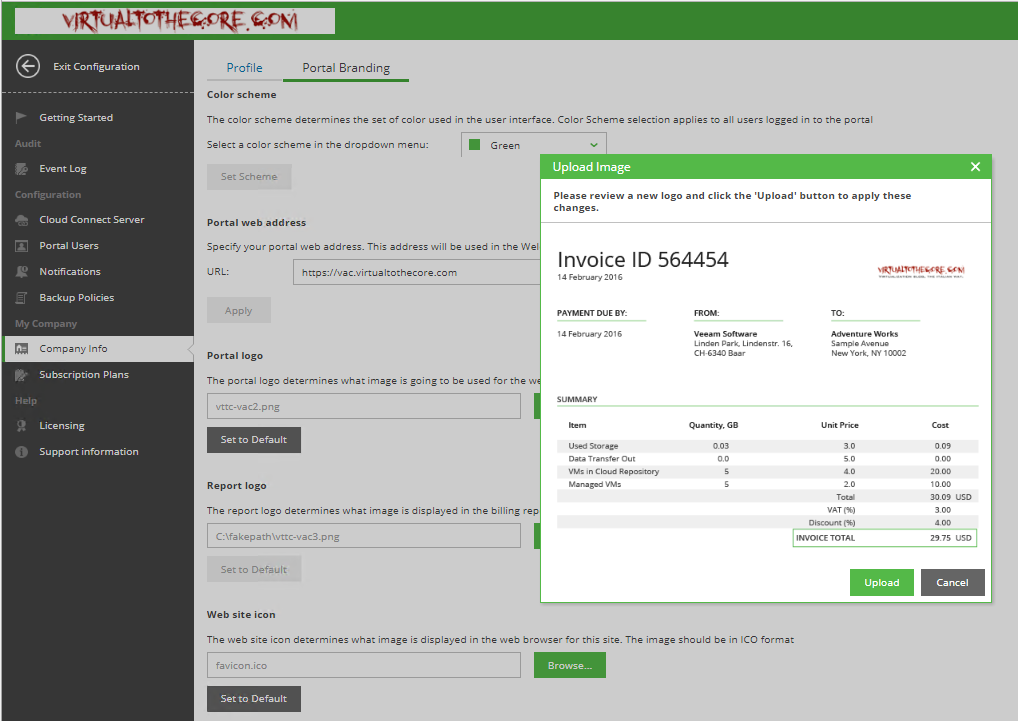Click the report logo file path field
Viewport: 1018px width, 721px height.
click(364, 537)
